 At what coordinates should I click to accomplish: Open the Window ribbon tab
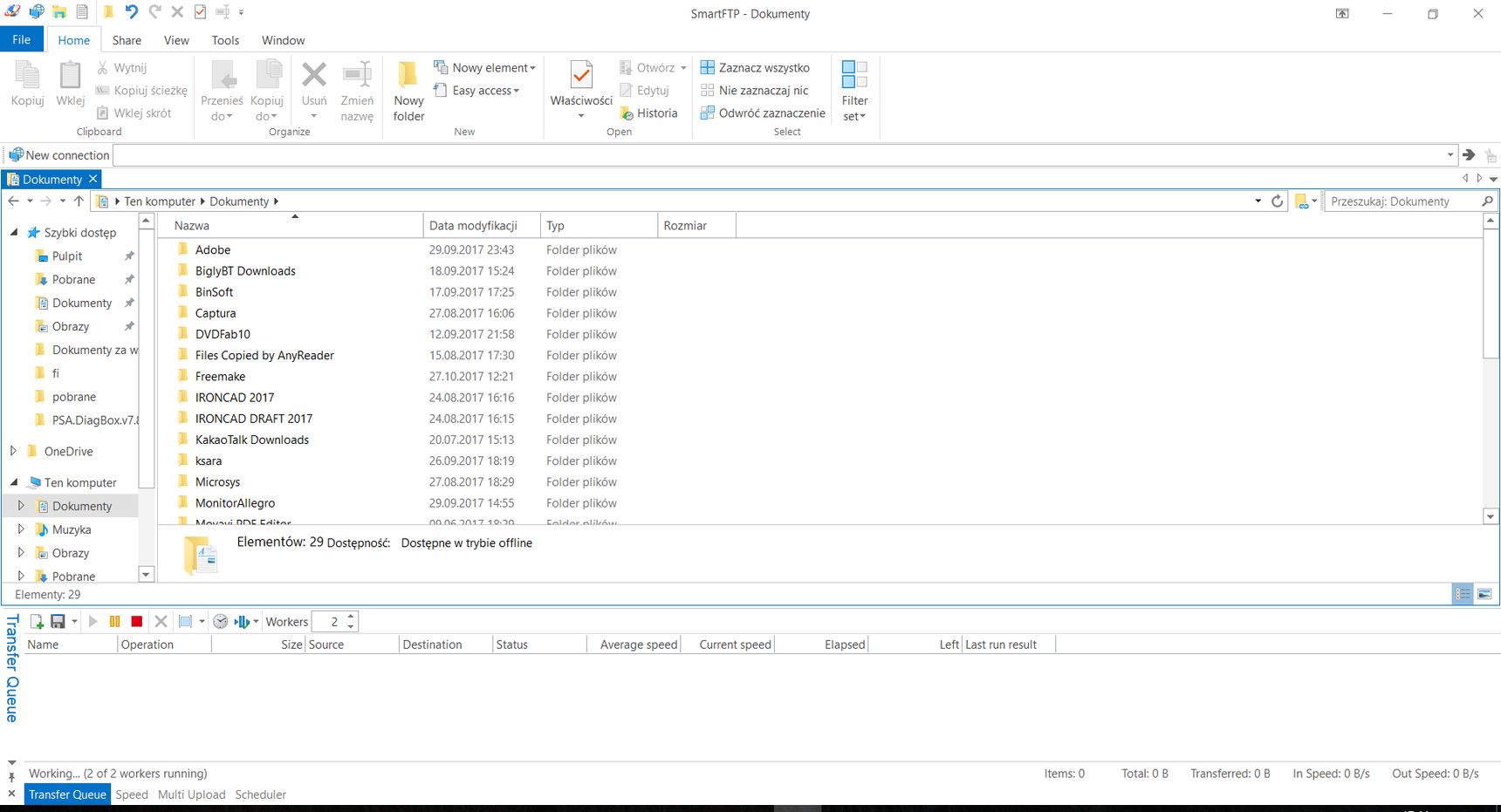(x=284, y=40)
